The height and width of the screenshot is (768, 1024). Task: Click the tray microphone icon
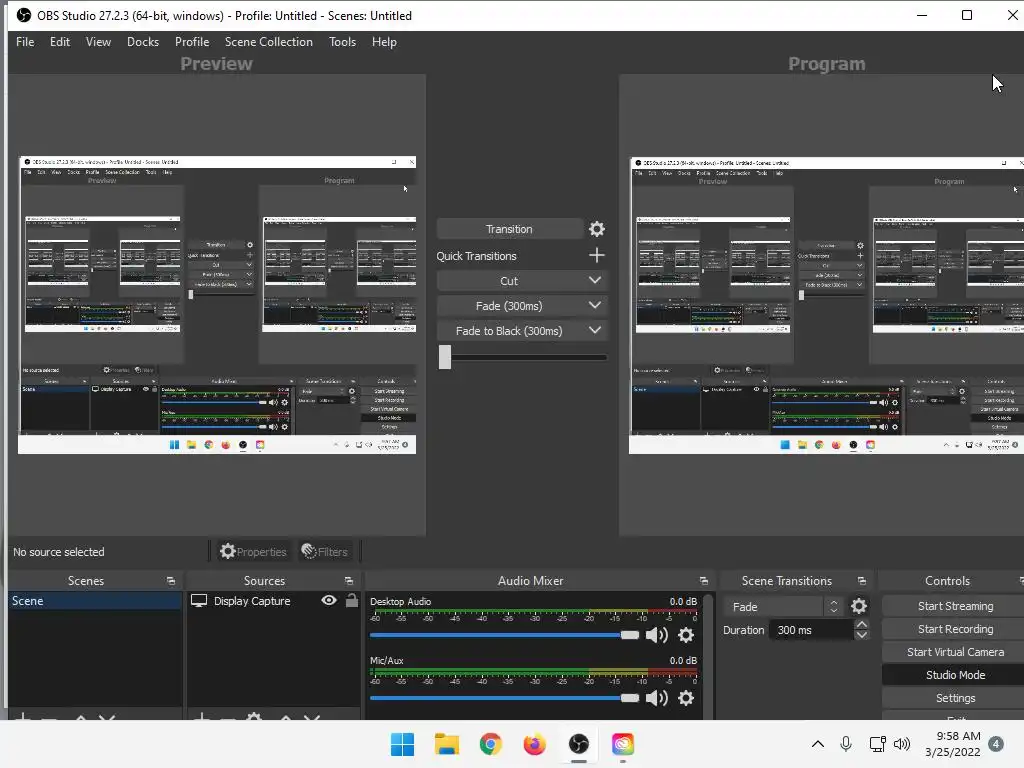(x=846, y=744)
